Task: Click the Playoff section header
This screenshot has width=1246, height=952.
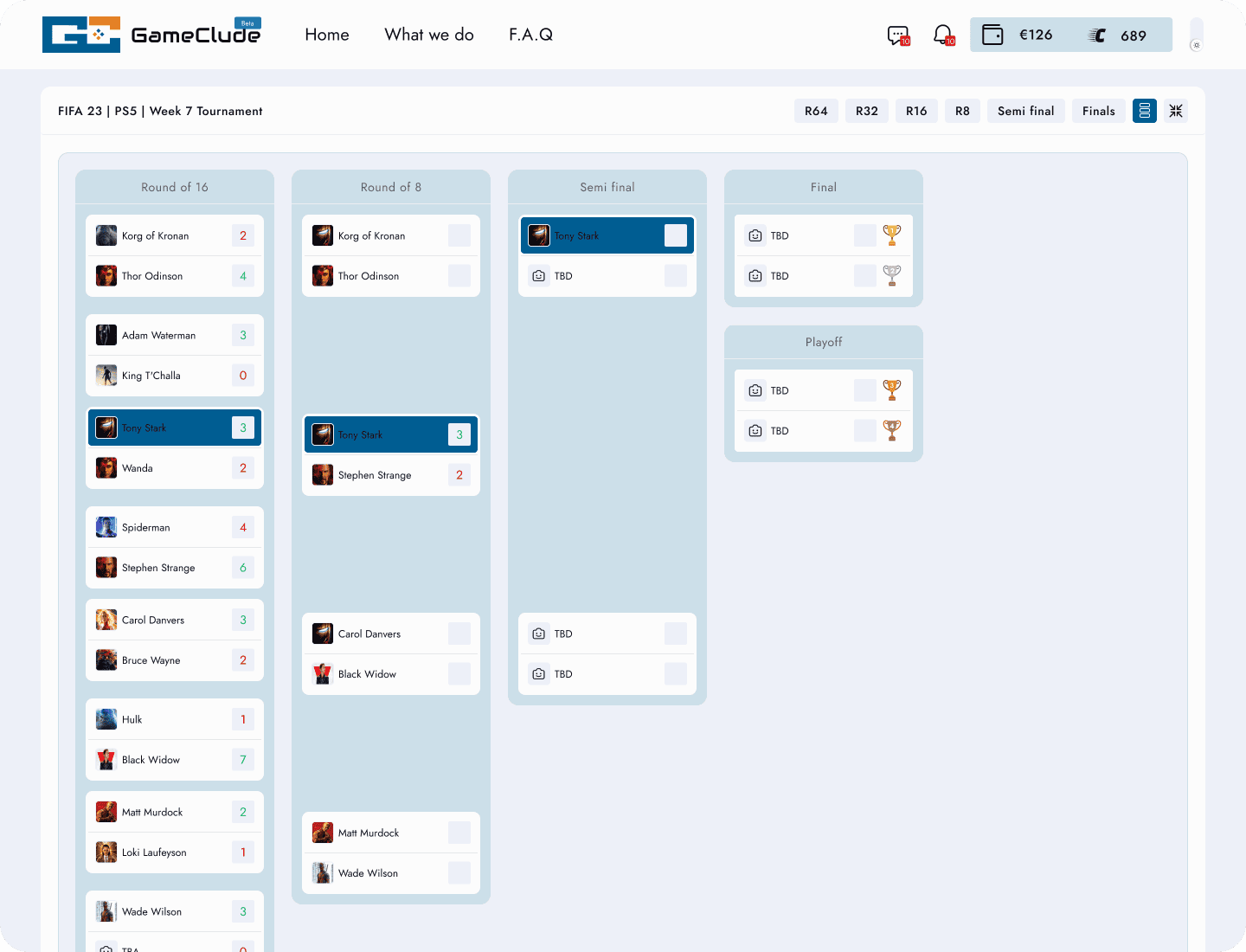Action: tap(824, 342)
